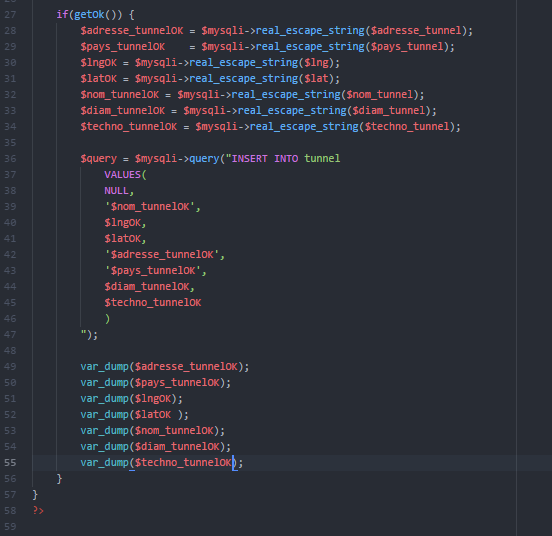Viewport: 552px width, 536px height.
Task: Click $diam_tunnelOK inside var_dump on line 54
Action: [177, 447]
